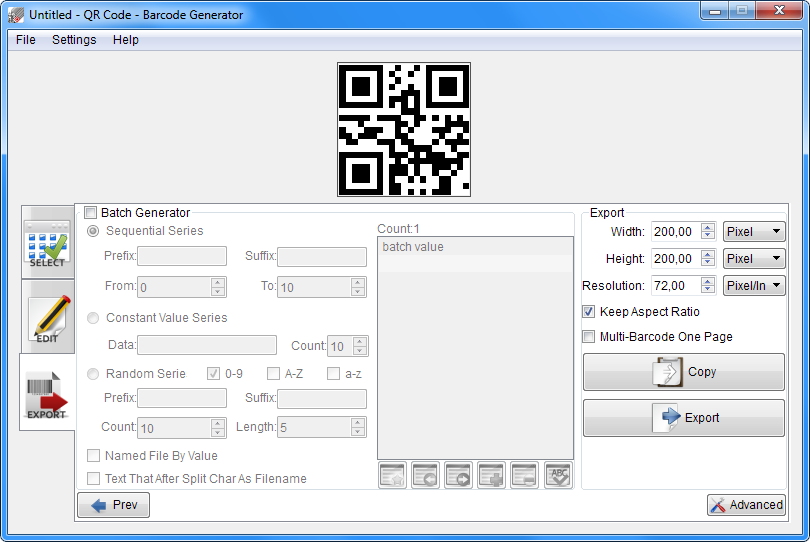Click the Export button with blue arrow
Screen dimensions: 810x542
pyautogui.click(x=684, y=417)
